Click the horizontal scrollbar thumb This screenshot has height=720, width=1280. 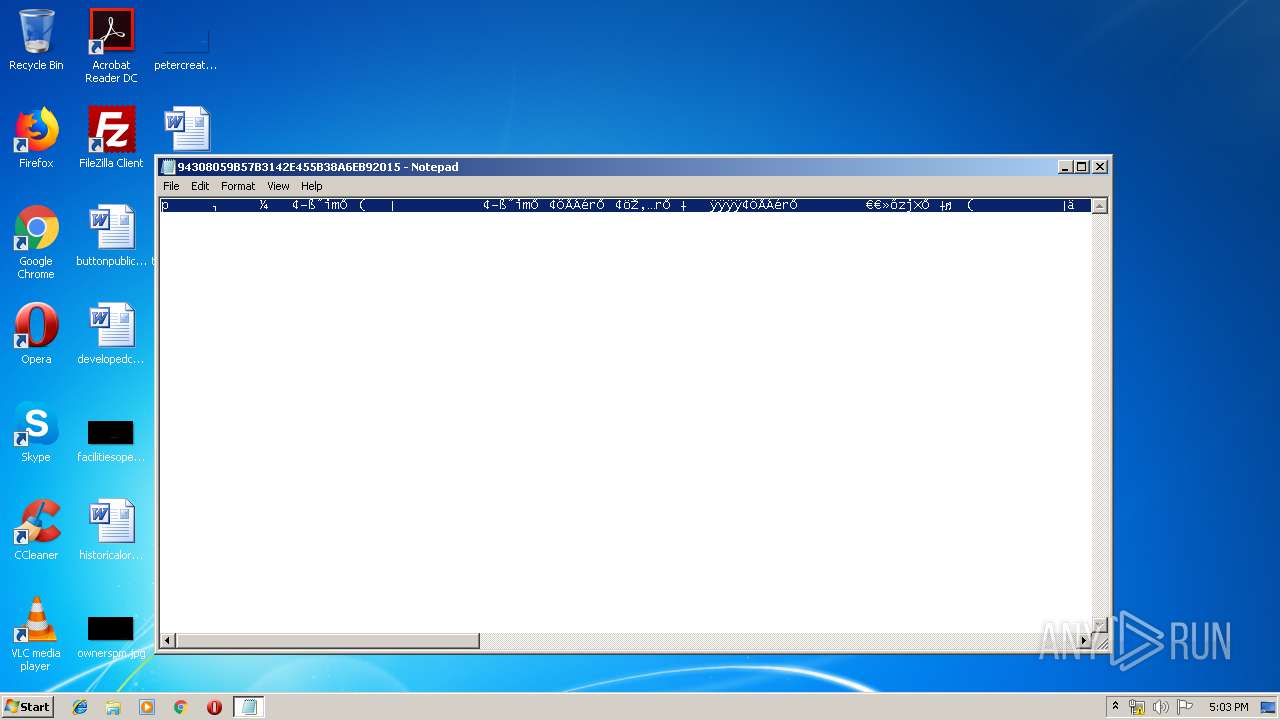(x=328, y=640)
